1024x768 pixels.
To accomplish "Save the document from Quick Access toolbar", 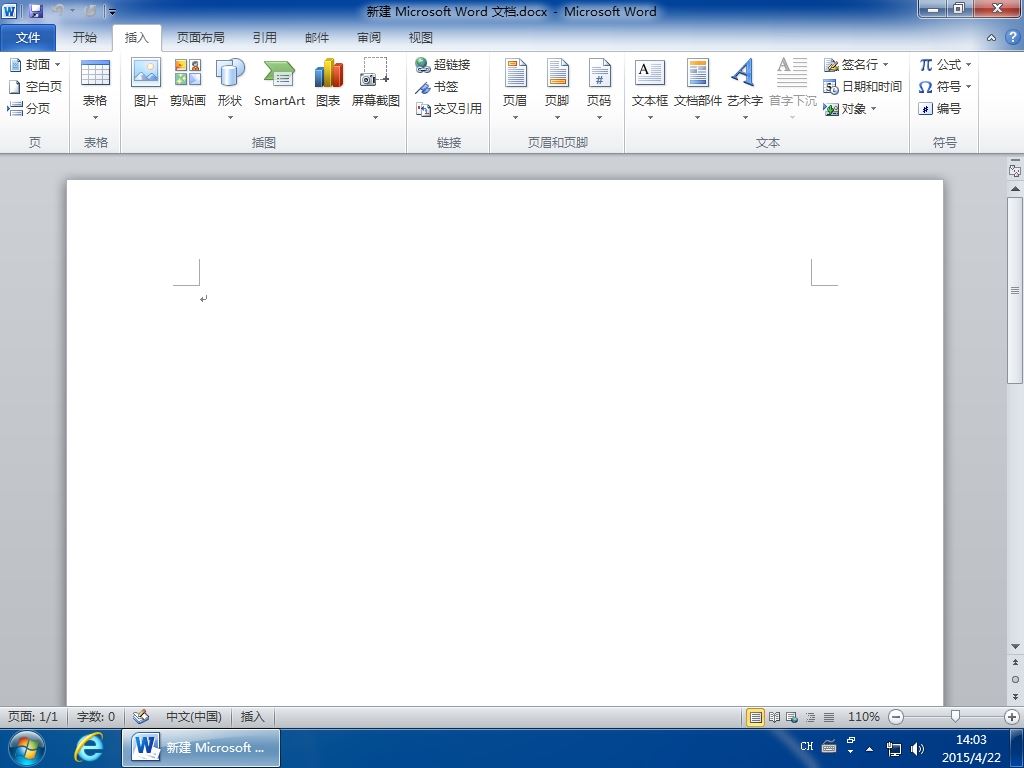I will click(35, 11).
